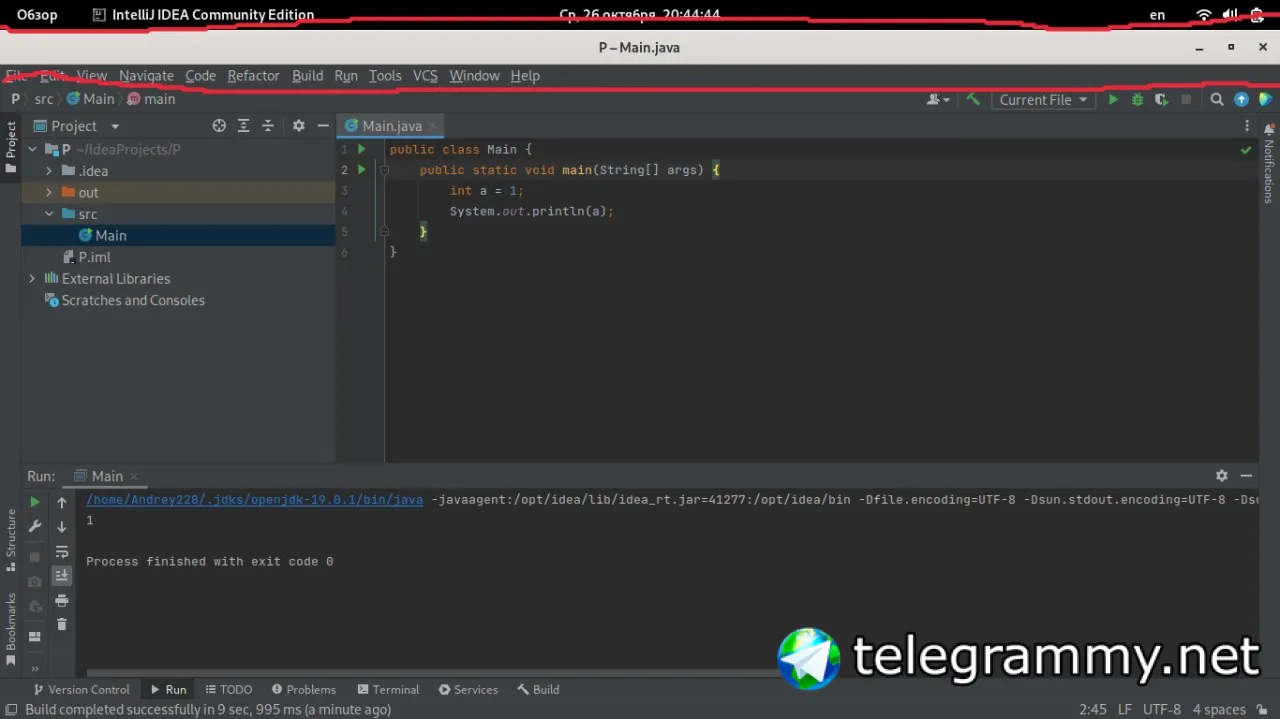Screen dimensions: 1280x719
Task: Toggle soft-wrap in Run console
Action: [x=62, y=552]
